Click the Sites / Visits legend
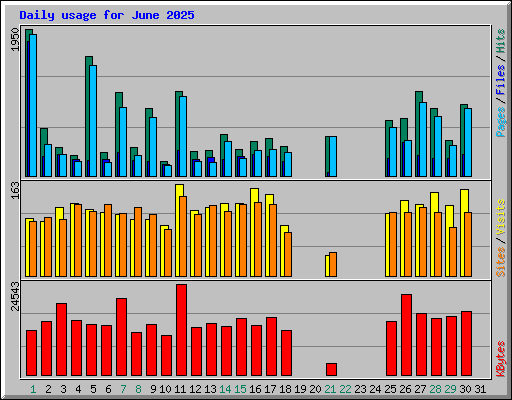This screenshot has width=512, height=400. 501,238
